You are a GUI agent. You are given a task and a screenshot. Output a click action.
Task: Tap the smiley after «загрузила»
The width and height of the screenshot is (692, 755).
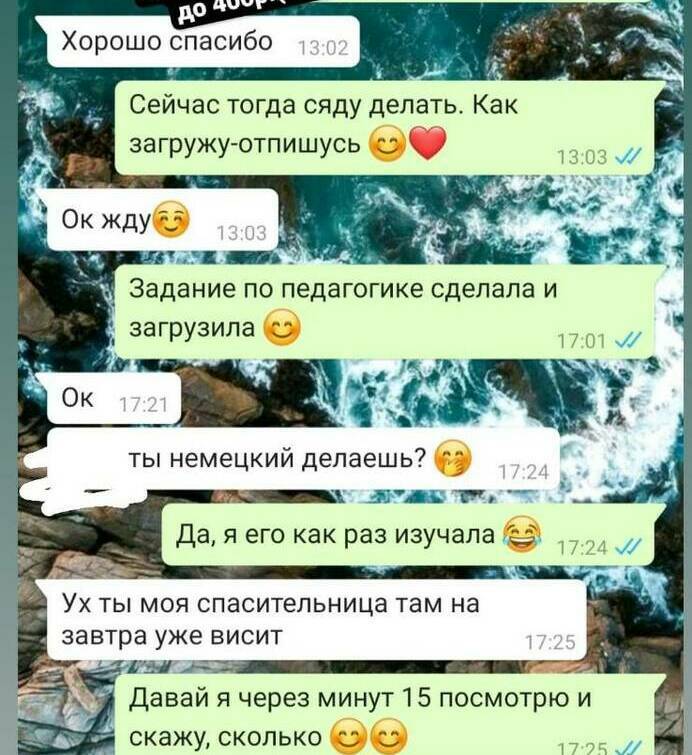282,327
